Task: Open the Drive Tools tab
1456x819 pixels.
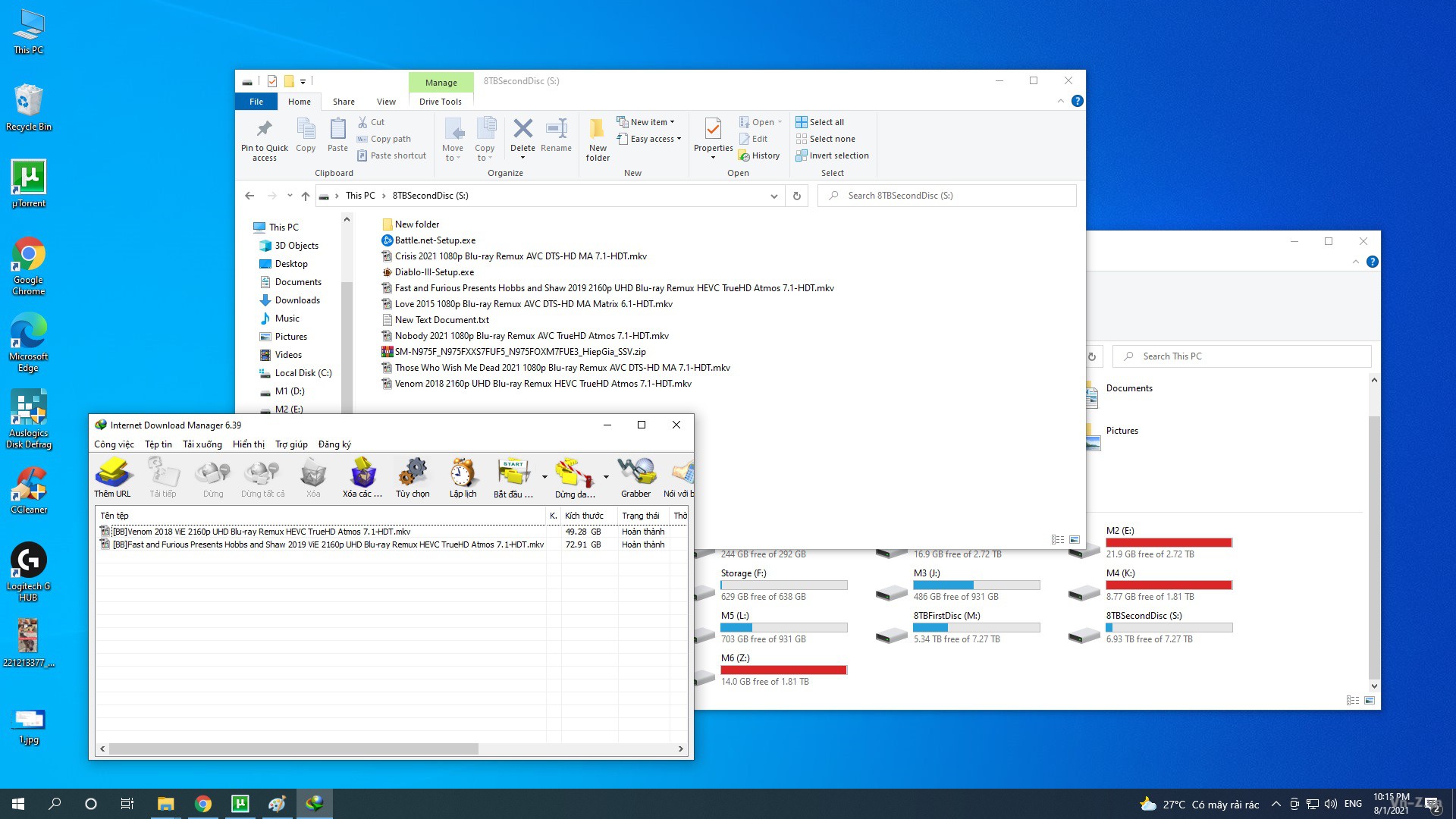Action: [x=441, y=102]
